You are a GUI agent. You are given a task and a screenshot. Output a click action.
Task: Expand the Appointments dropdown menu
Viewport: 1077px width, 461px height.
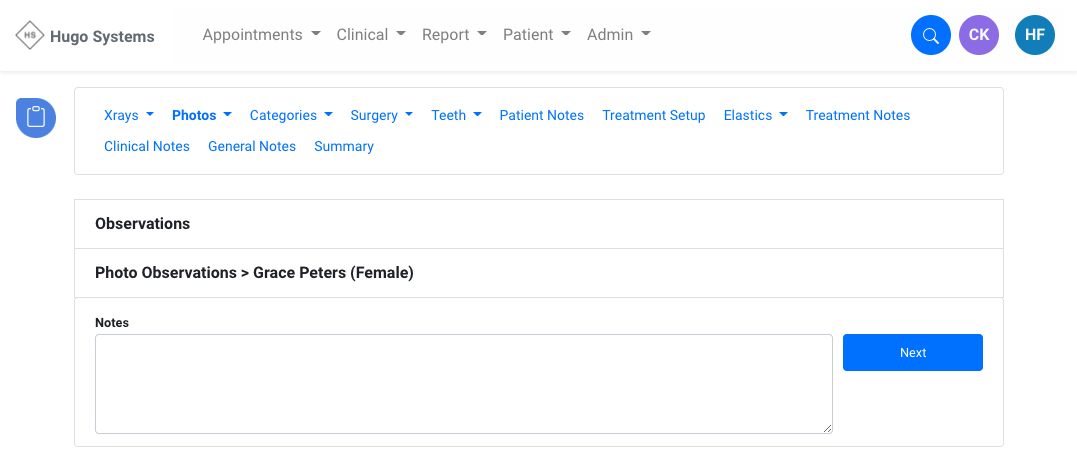(x=261, y=35)
